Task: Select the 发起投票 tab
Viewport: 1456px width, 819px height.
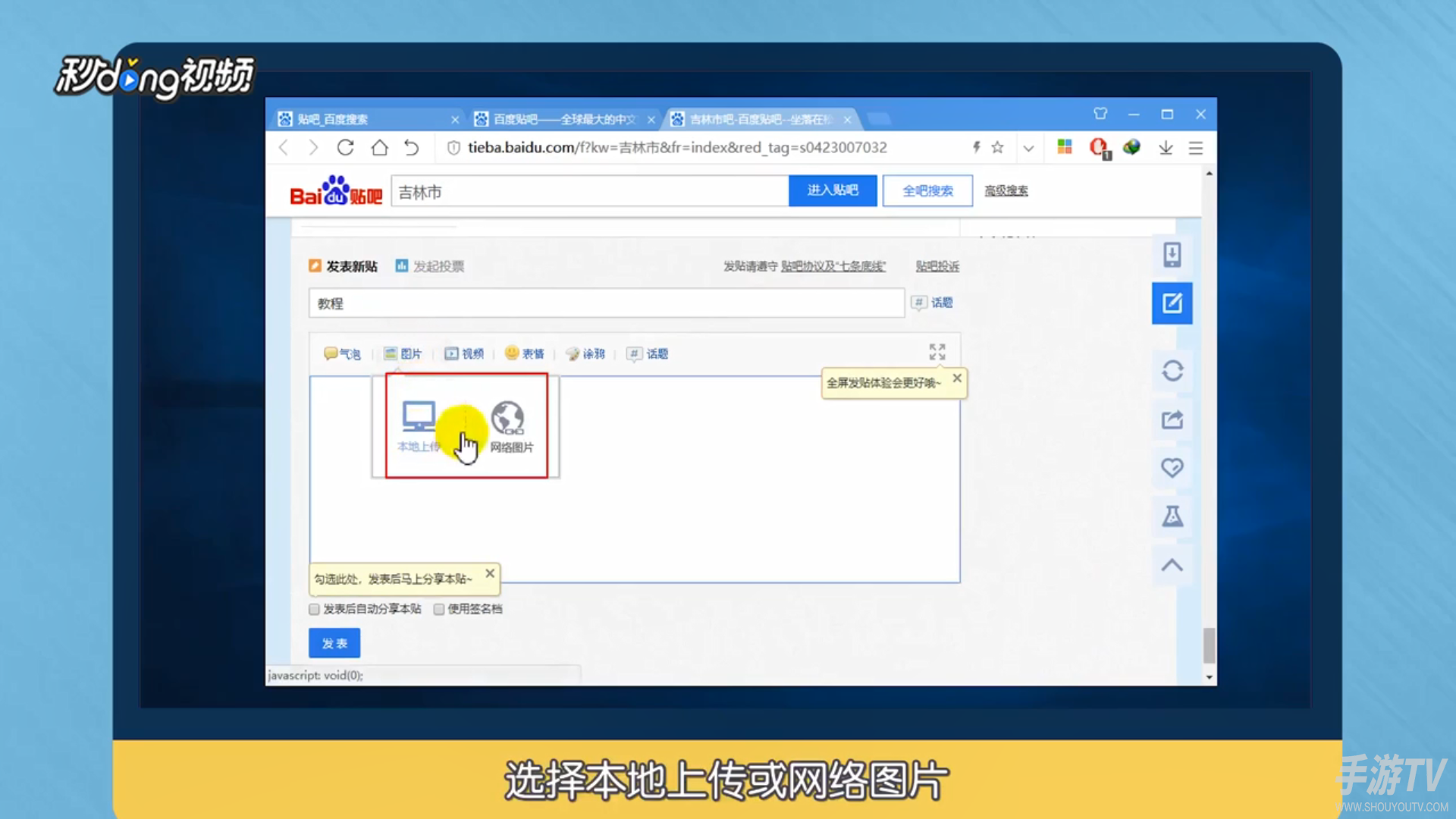Action: (430, 266)
